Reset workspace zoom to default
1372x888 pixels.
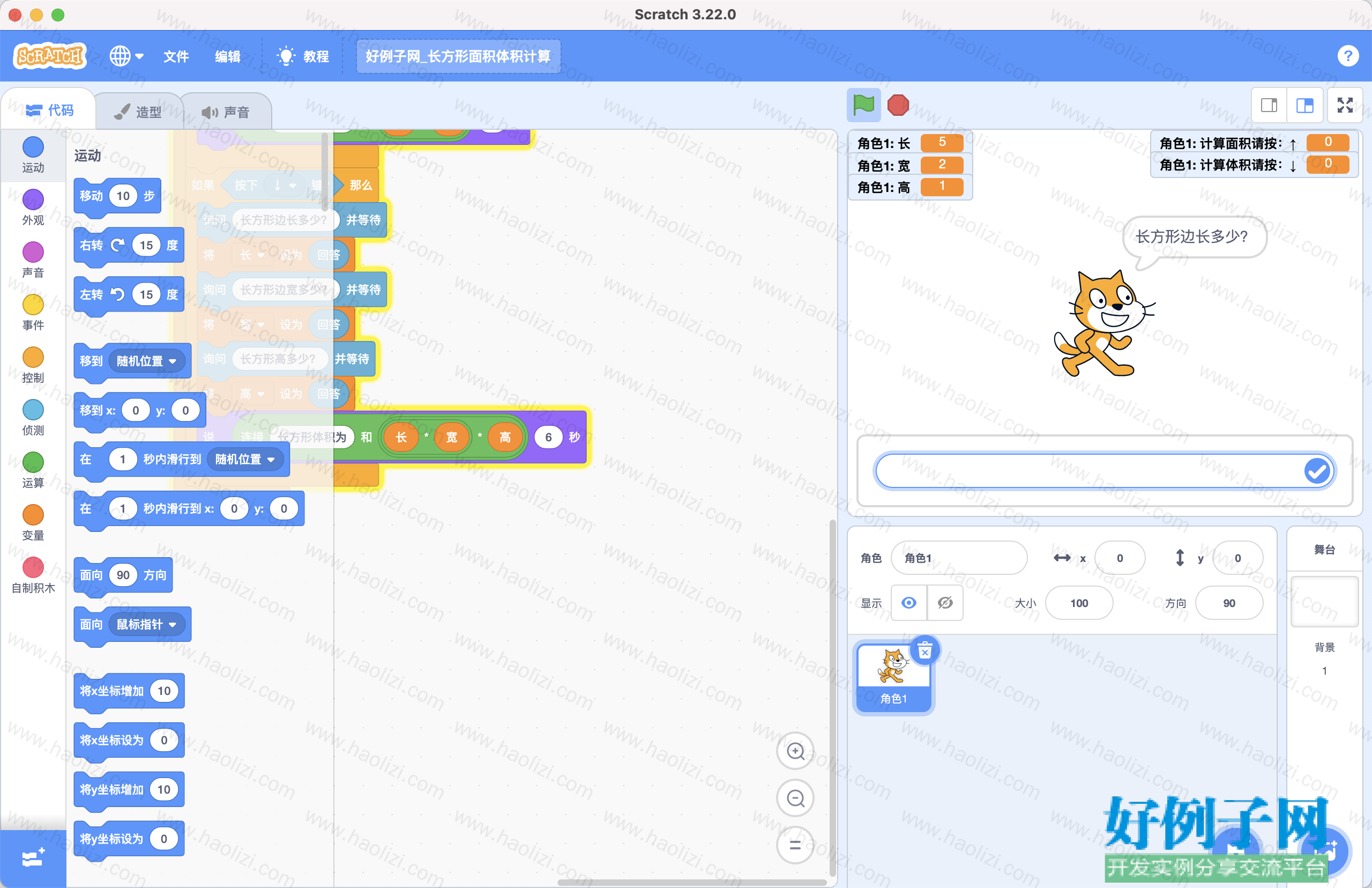click(x=795, y=845)
